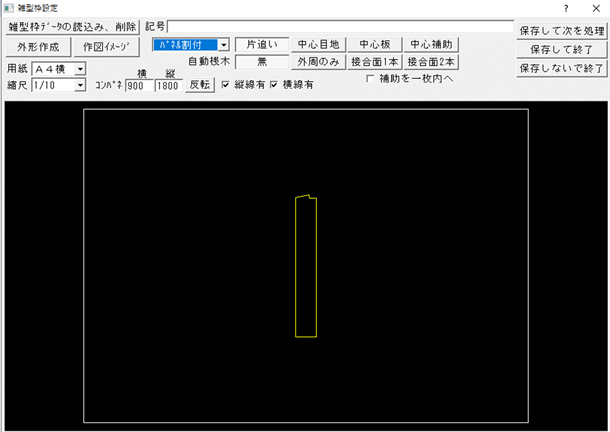Click the 外周のみ button
Screen dimensions: 610x432
(318, 61)
